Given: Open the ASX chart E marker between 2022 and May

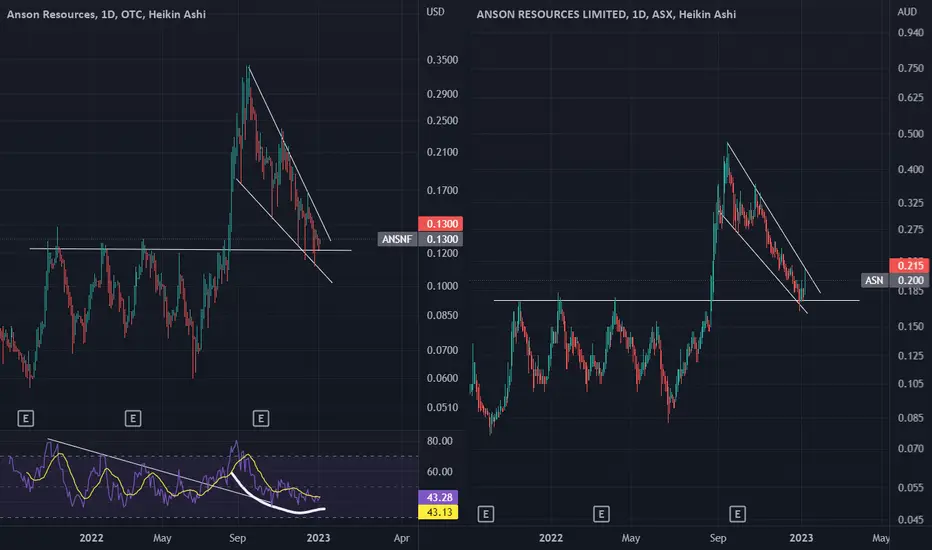Looking at the screenshot, I should click(x=601, y=514).
